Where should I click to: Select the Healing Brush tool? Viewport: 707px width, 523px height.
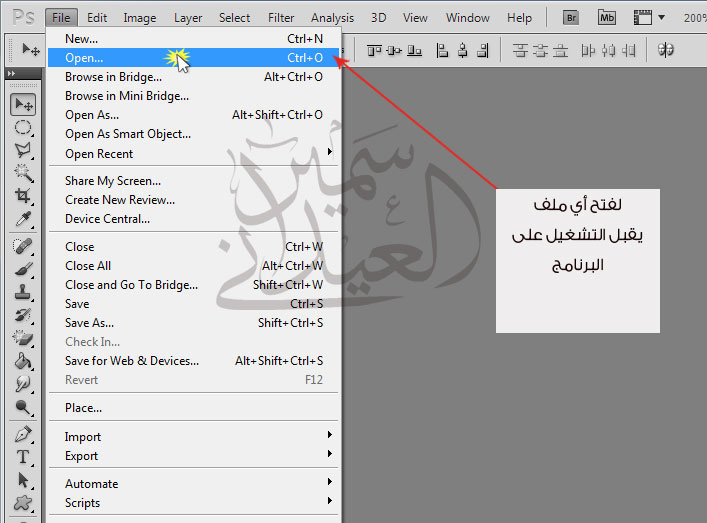(23, 246)
